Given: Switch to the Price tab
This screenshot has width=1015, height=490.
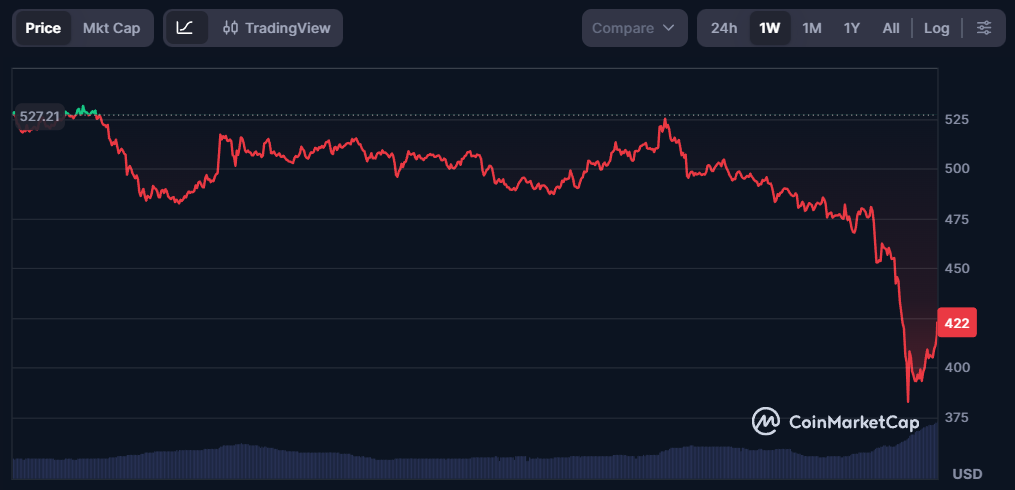Looking at the screenshot, I should (43, 28).
